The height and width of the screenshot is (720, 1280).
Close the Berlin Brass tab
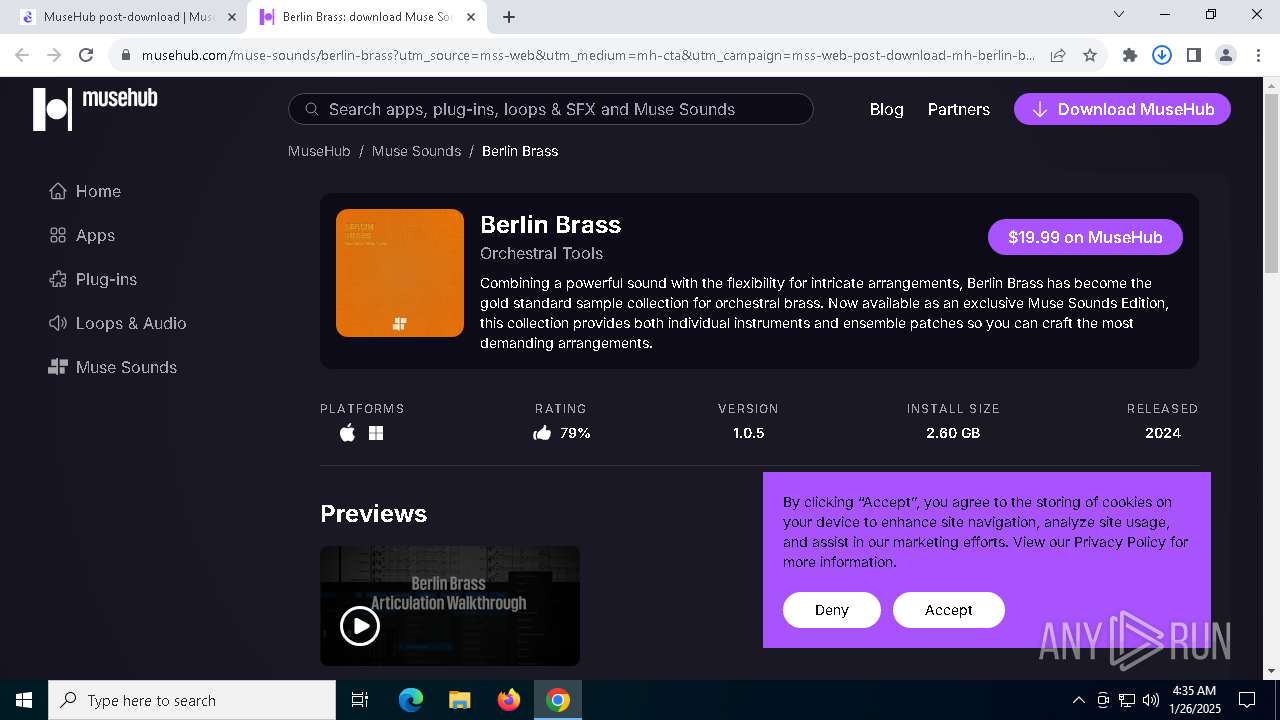(x=471, y=17)
